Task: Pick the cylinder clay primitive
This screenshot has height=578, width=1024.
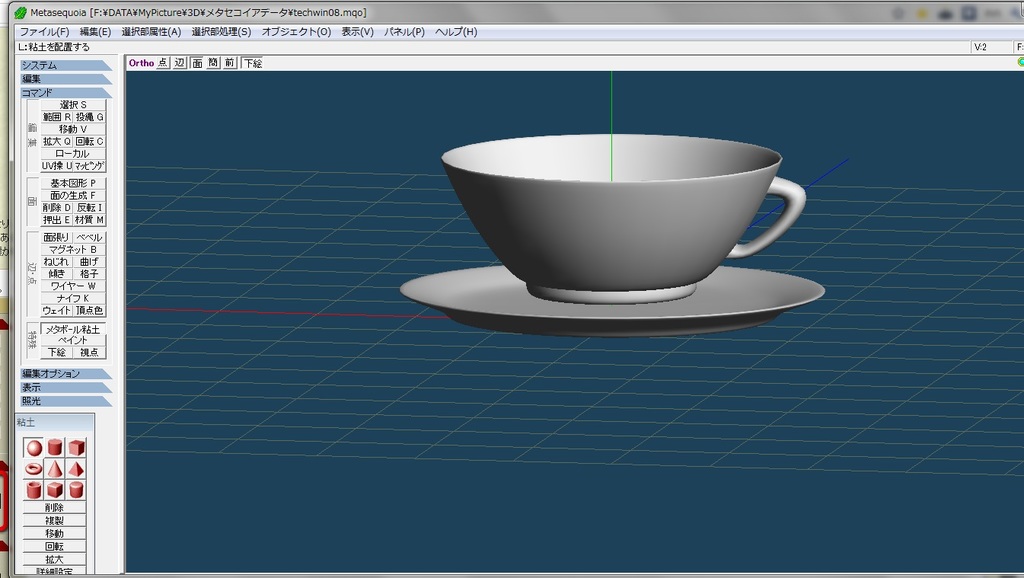Action: (55, 447)
